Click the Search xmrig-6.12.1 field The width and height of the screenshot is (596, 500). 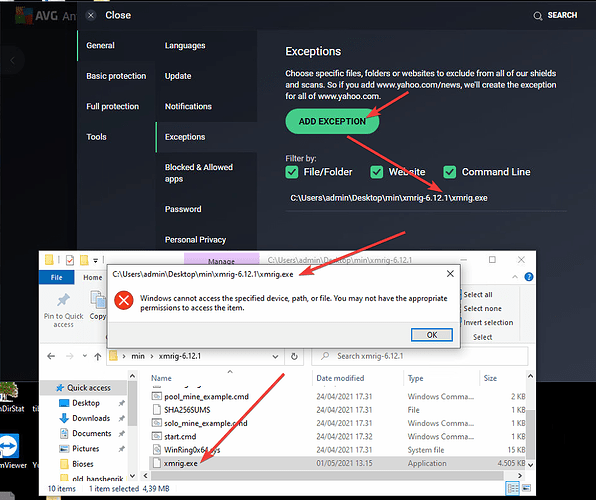(x=420, y=356)
